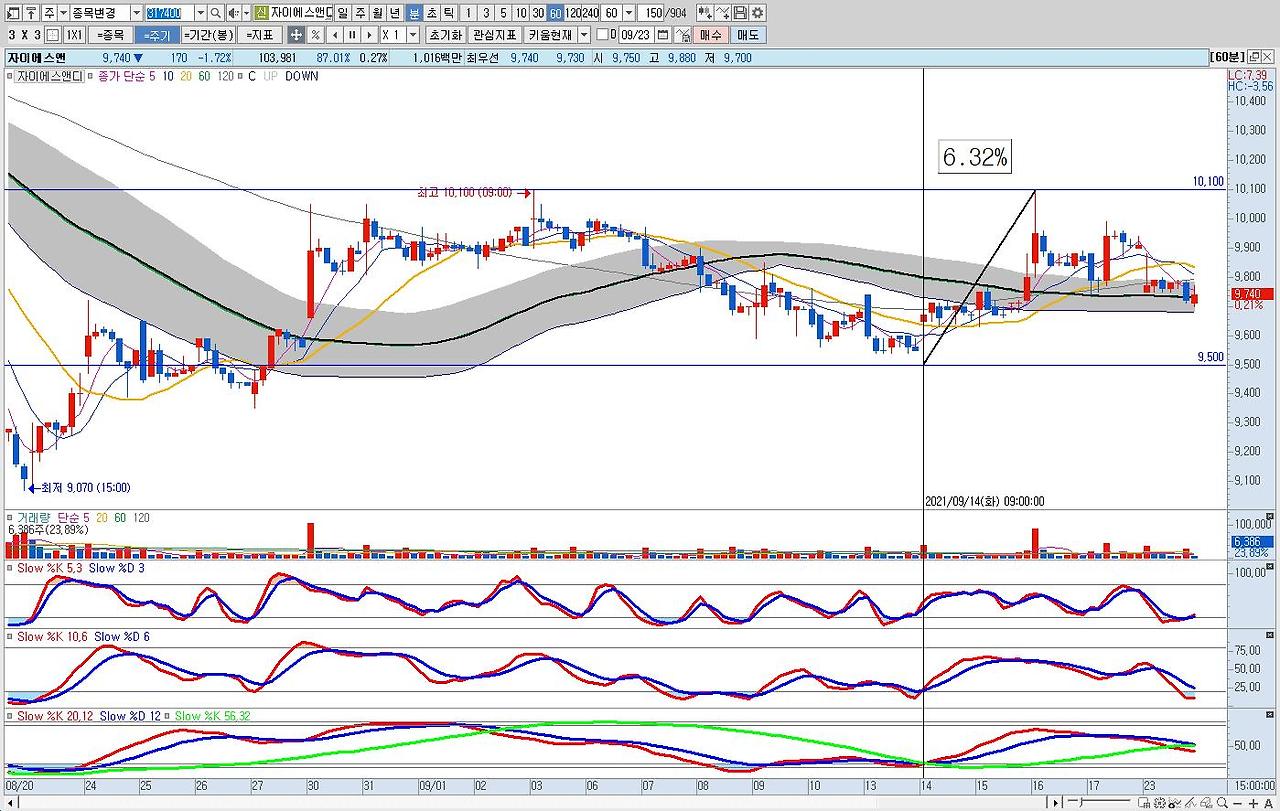The width and height of the screenshot is (1280, 811).
Task: Select the 틱 (tick) period tab
Action: [x=449, y=13]
